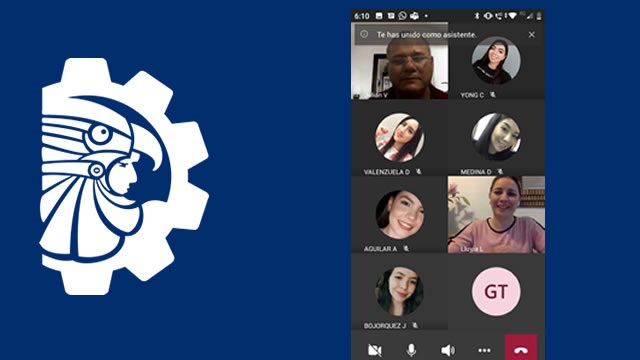Viewport: 640px width, 360px height.
Task: Hang up with the red call button
Action: pyautogui.click(x=521, y=348)
